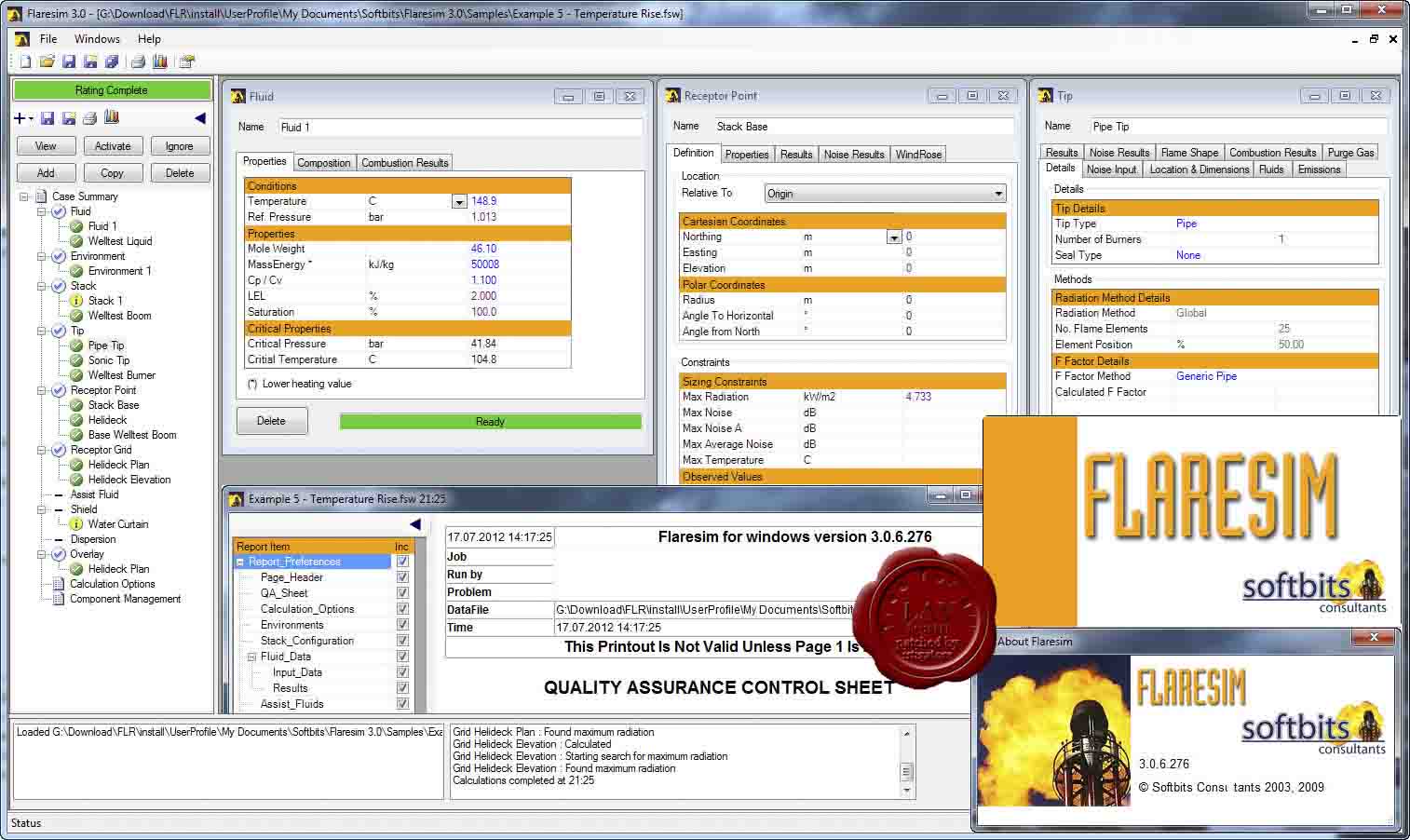The height and width of the screenshot is (840, 1410).
Task: Click the preferences icon in main toolbar
Action: tap(187, 61)
